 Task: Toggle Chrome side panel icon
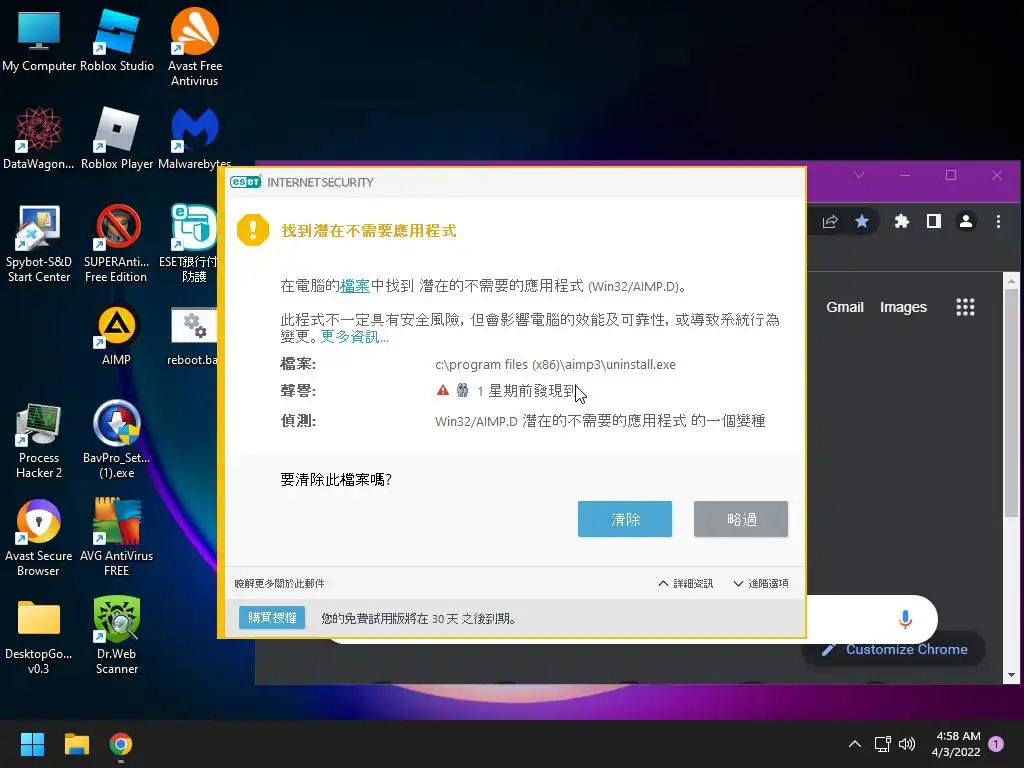934,222
